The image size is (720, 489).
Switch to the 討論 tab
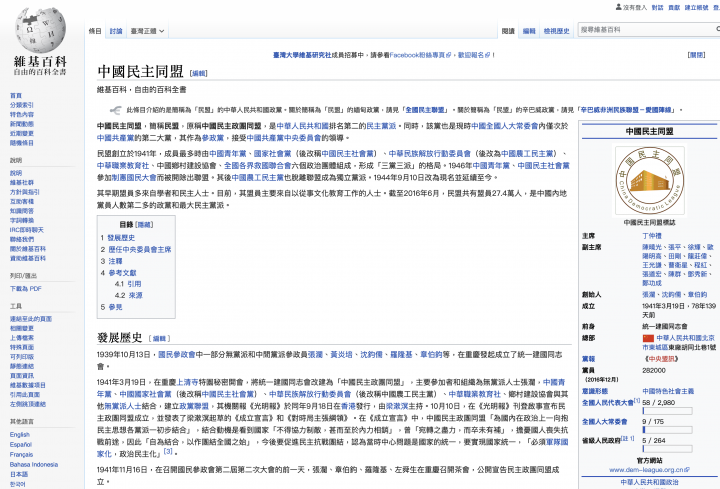[116, 31]
